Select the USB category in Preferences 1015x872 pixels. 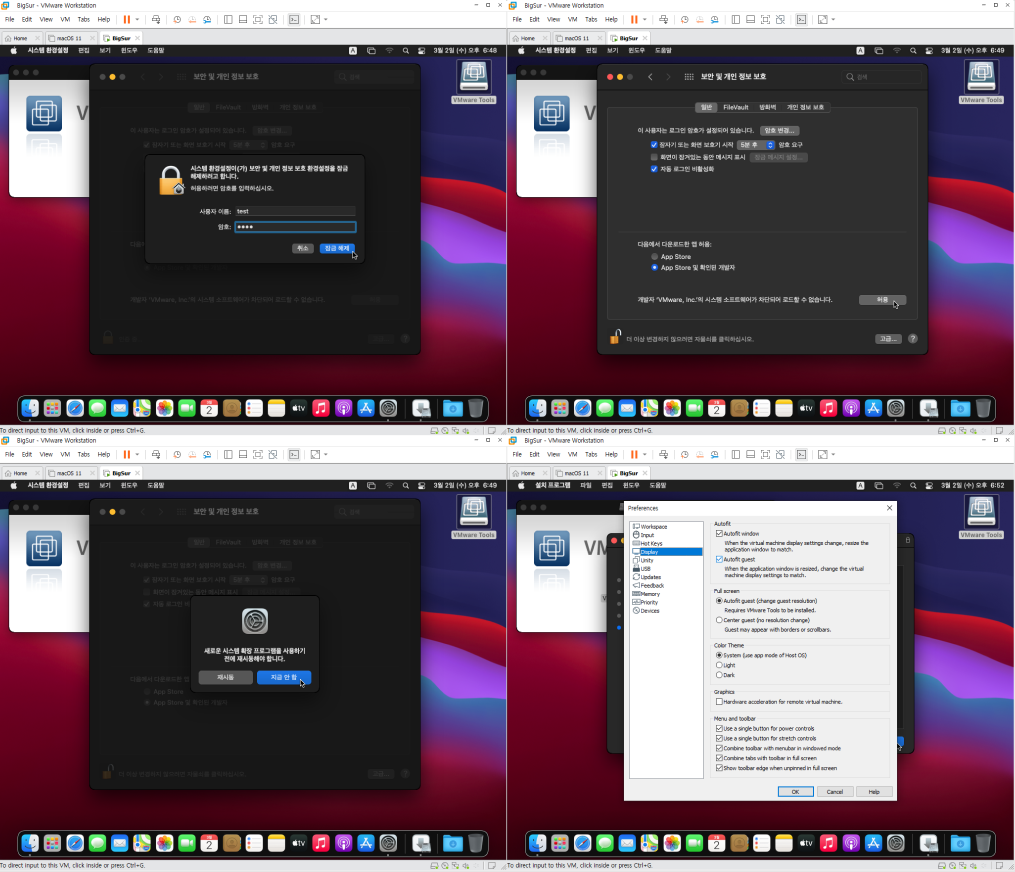point(646,568)
